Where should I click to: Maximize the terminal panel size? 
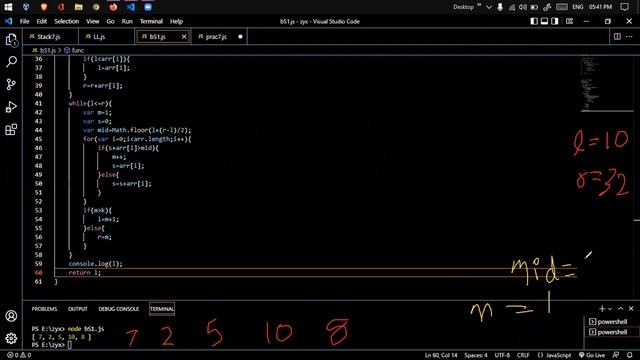tap(621, 309)
